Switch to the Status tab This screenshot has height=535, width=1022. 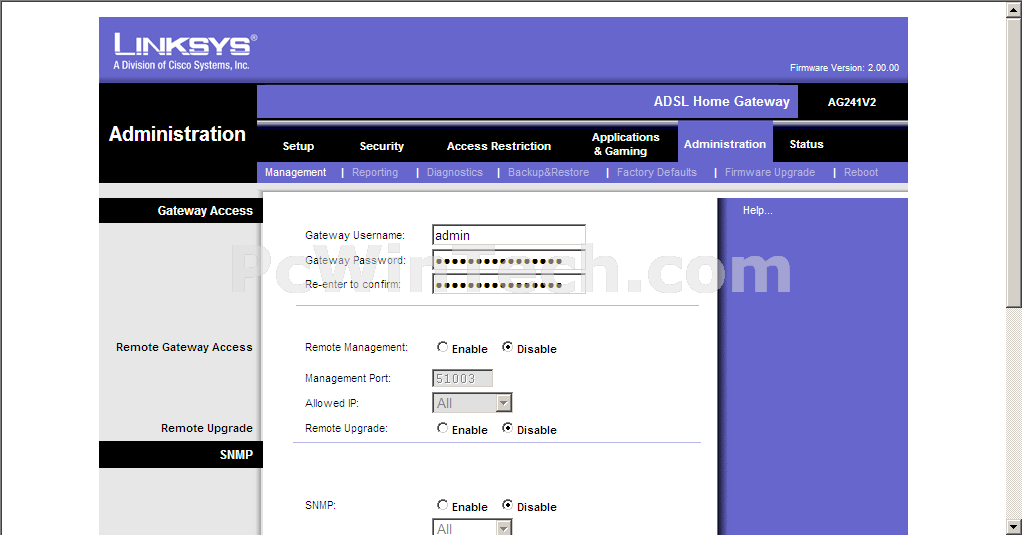pos(806,144)
